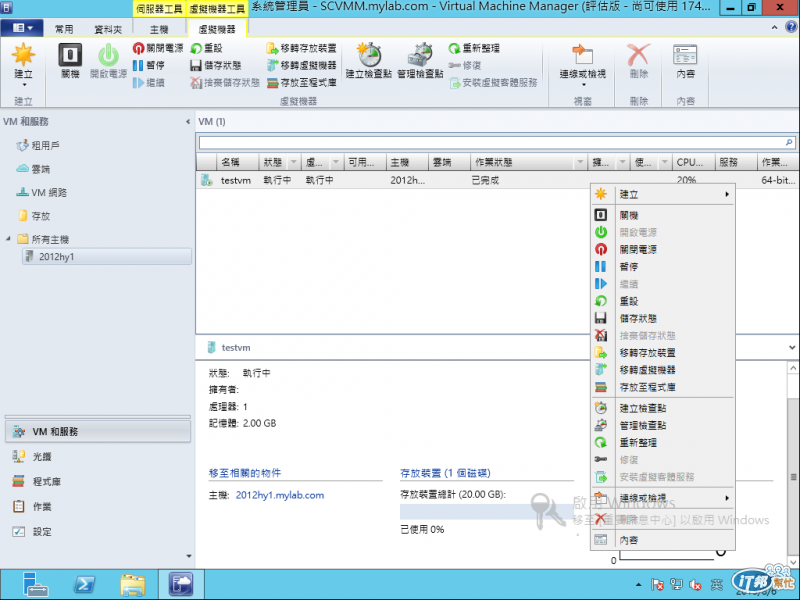
Task: Open PowerShell from the taskbar
Action: click(84, 584)
